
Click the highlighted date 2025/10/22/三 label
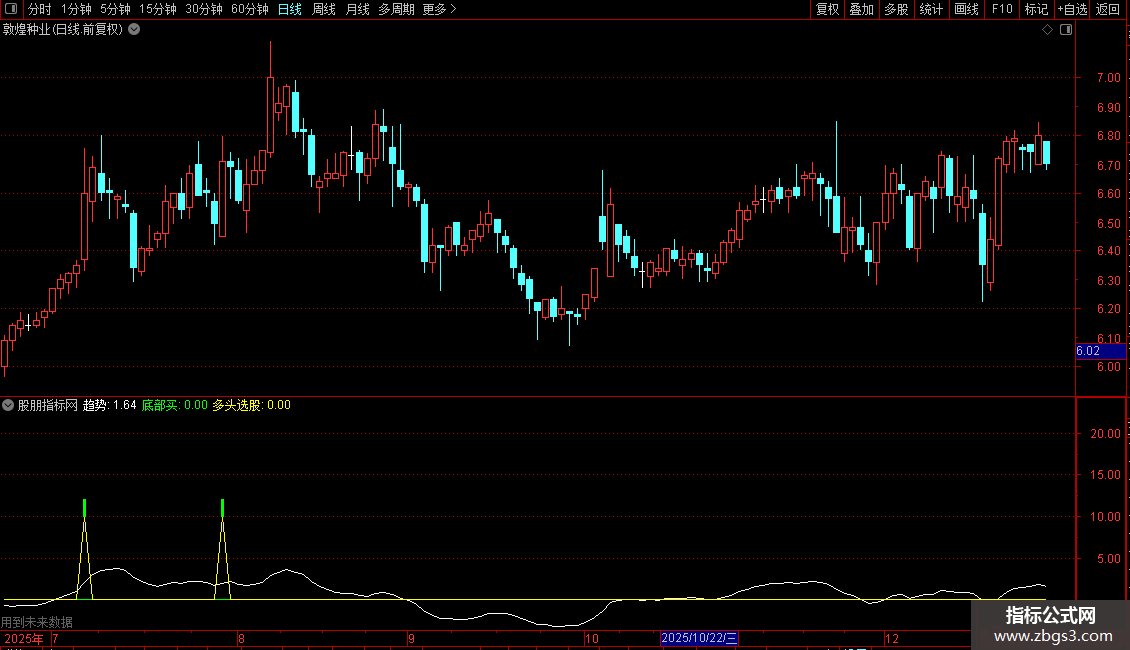(699, 638)
